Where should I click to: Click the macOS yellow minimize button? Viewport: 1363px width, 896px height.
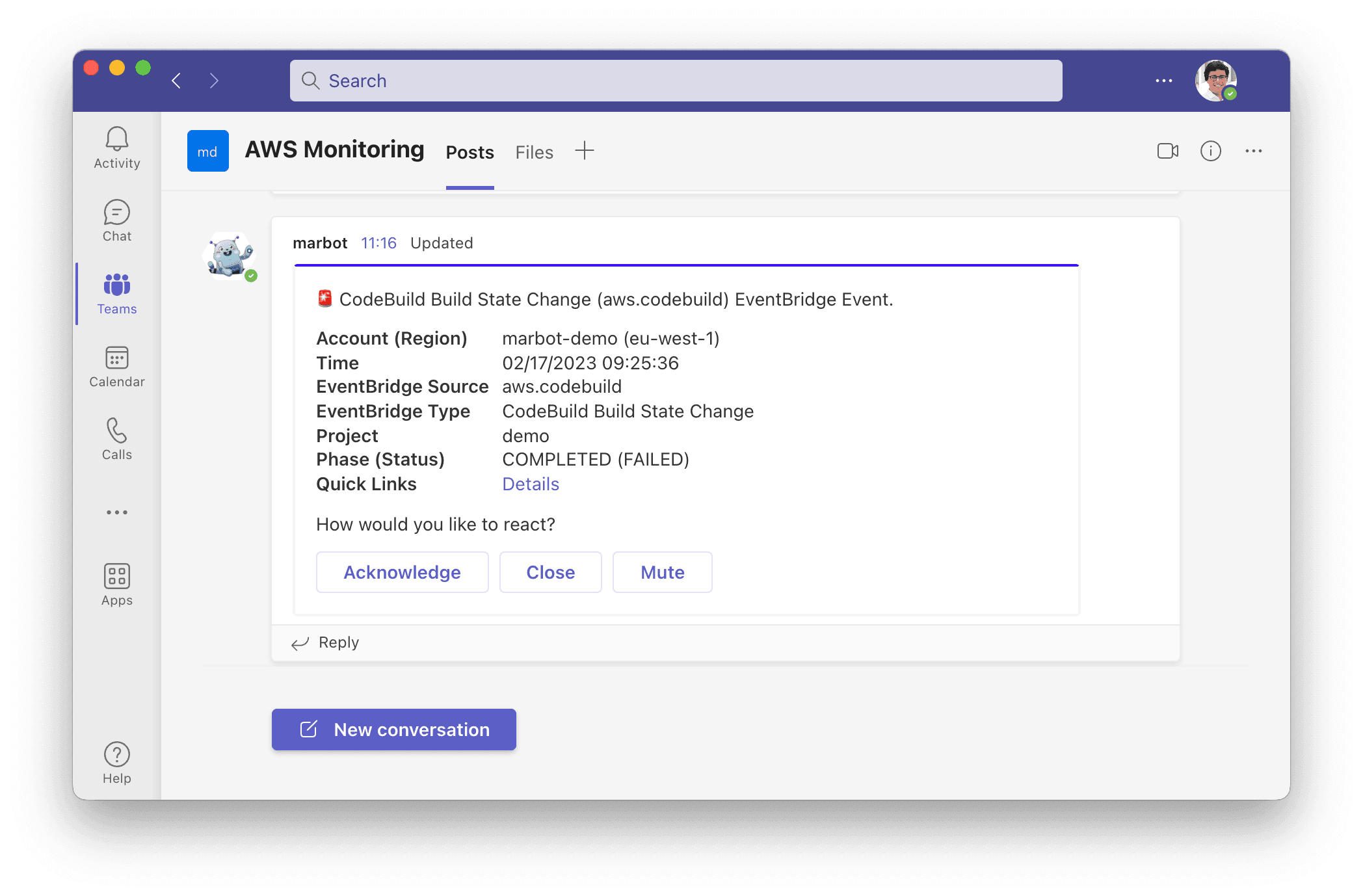click(x=117, y=68)
